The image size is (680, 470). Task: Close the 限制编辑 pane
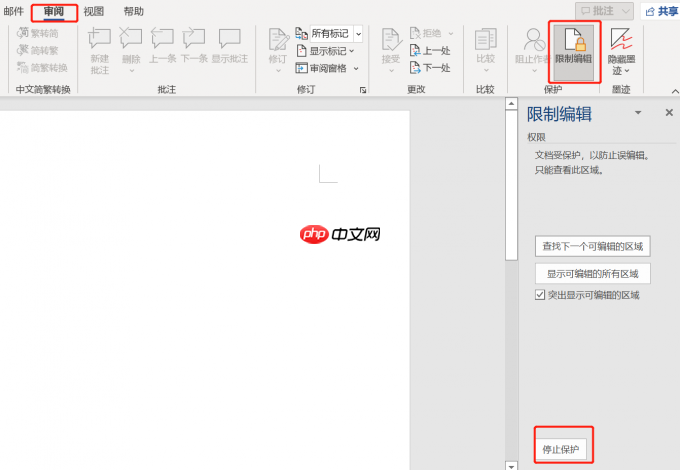669,113
